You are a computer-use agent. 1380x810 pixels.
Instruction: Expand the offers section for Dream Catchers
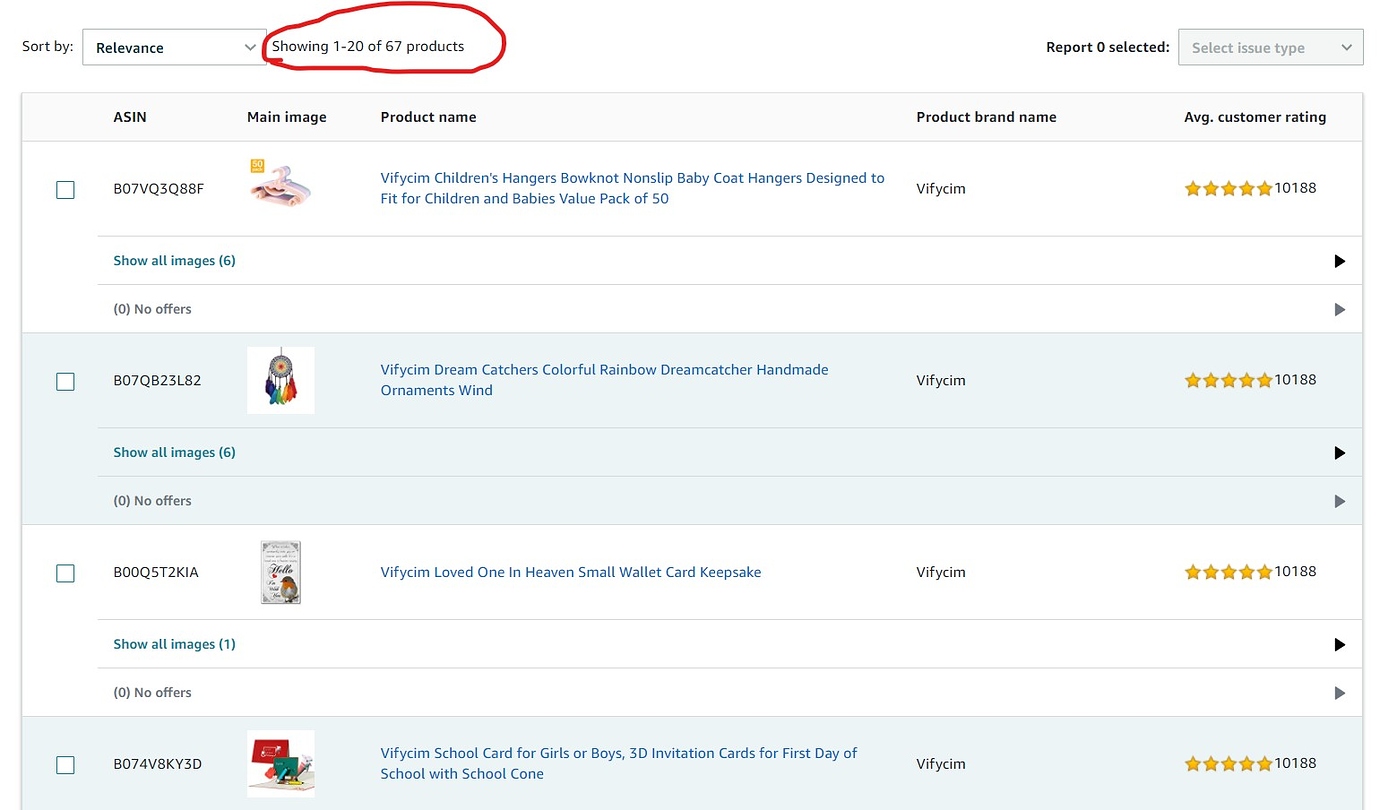tap(1340, 501)
